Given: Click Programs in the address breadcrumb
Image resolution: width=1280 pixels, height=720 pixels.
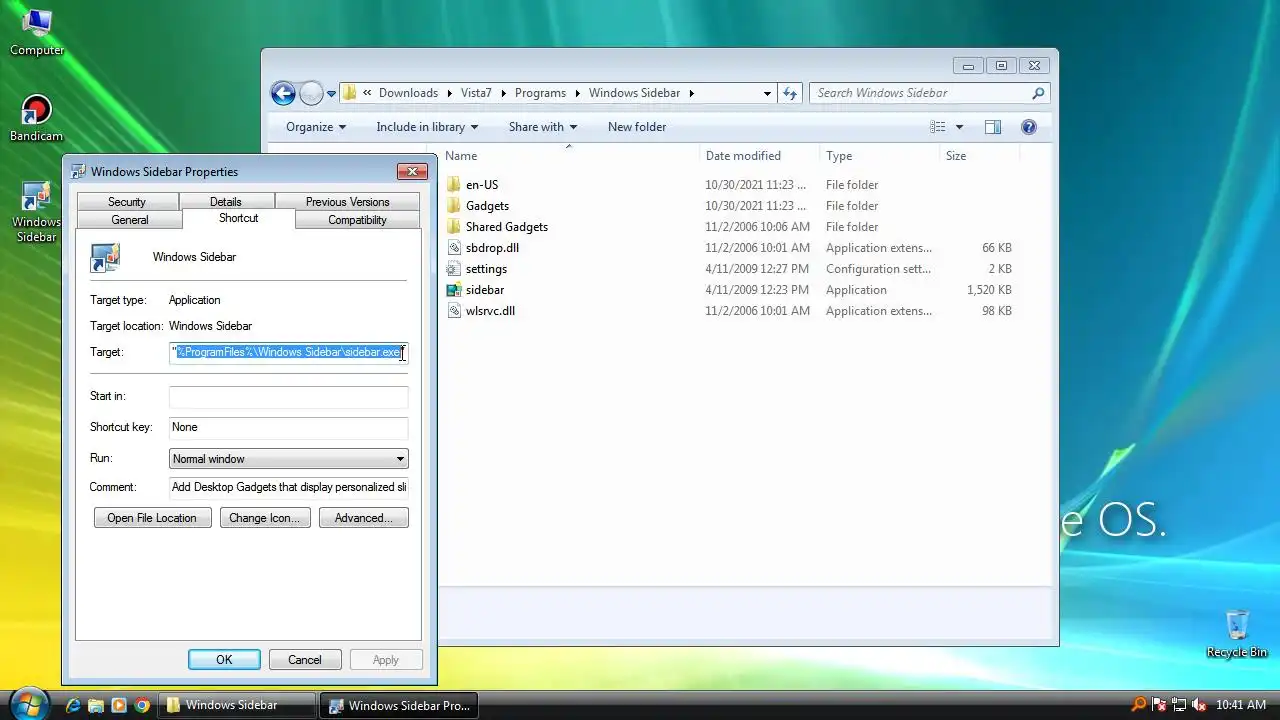Looking at the screenshot, I should tap(540, 93).
